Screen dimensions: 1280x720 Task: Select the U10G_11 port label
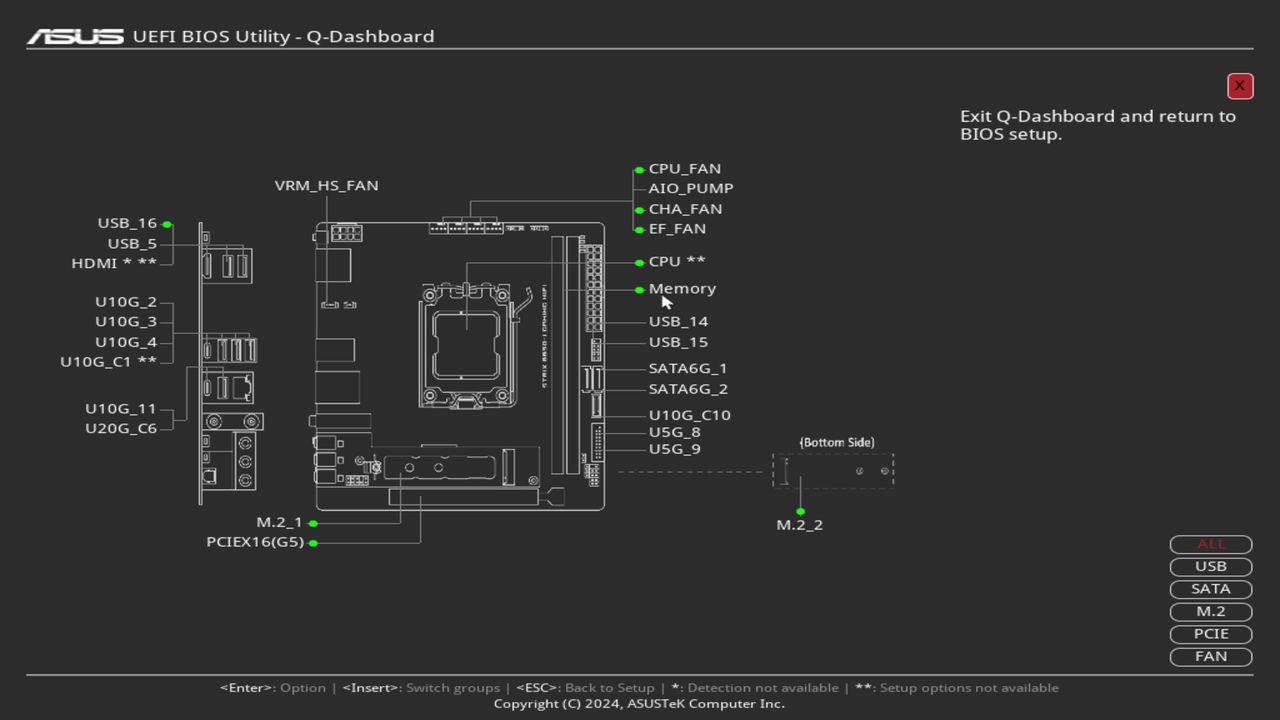[x=121, y=409]
